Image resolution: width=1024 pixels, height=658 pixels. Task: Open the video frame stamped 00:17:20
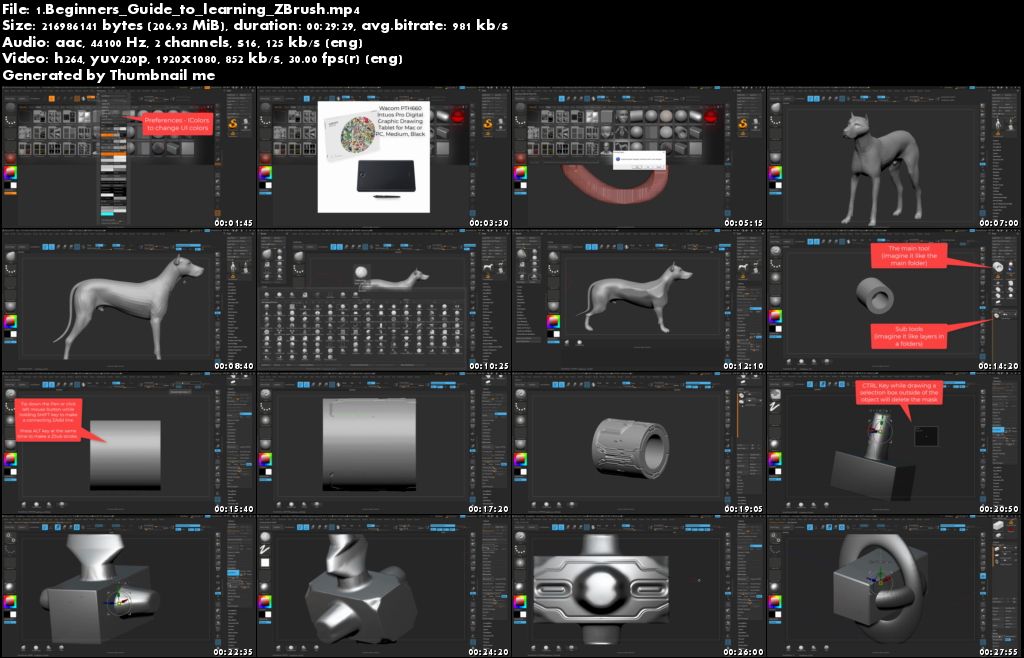(383, 443)
